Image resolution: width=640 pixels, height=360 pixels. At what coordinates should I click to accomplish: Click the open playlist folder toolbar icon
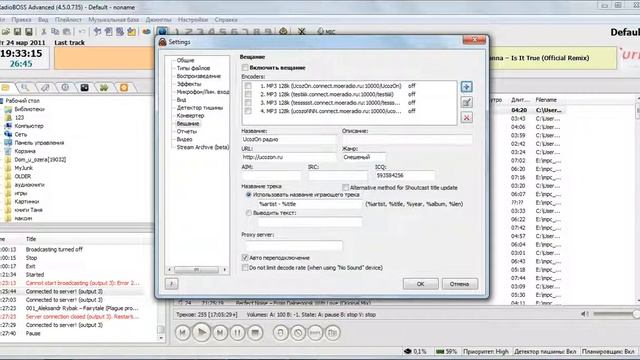point(6,31)
